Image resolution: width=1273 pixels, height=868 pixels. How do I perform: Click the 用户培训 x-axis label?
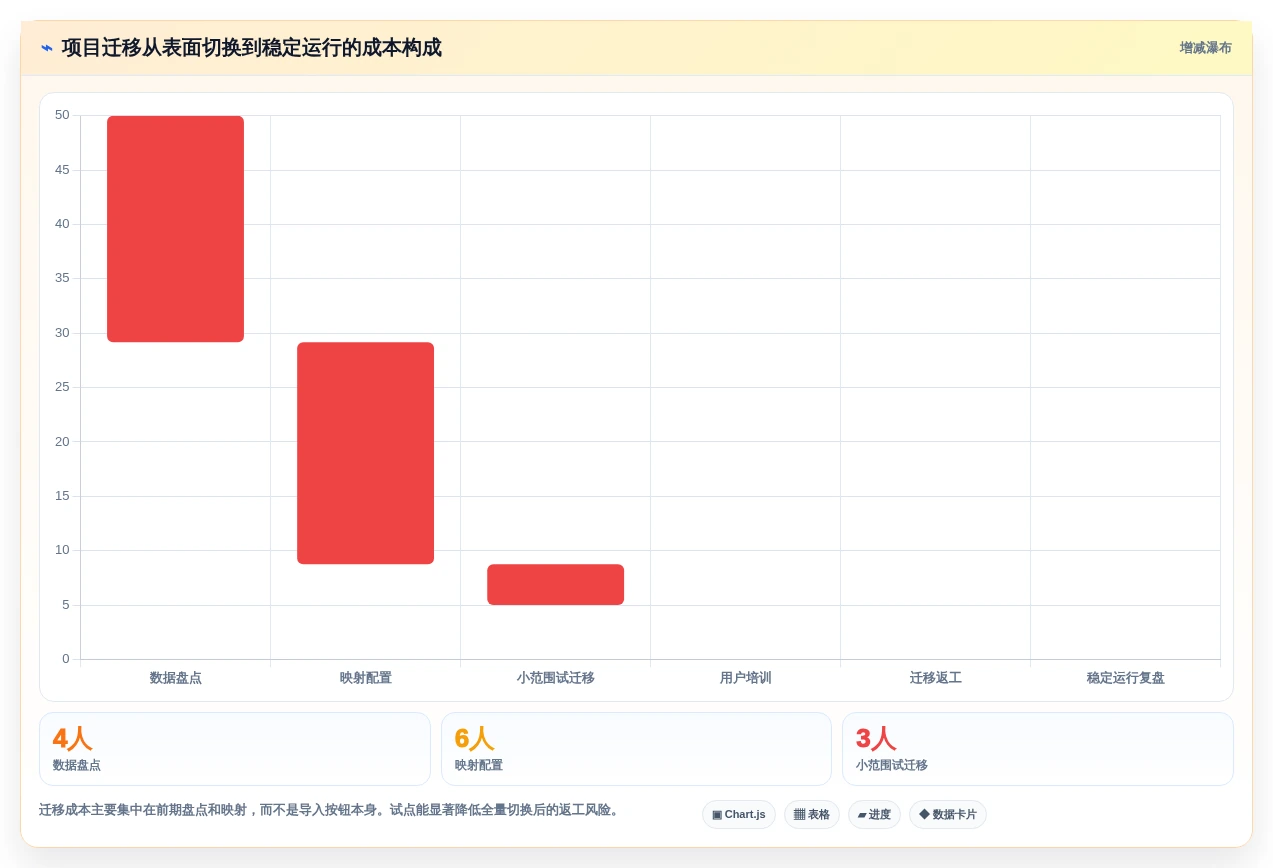pyautogui.click(x=745, y=678)
